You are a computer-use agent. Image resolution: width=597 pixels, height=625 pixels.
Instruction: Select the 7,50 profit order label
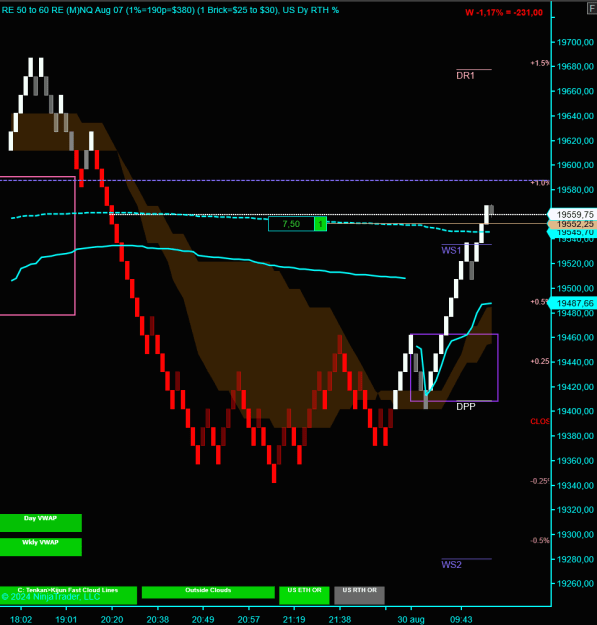(x=291, y=224)
